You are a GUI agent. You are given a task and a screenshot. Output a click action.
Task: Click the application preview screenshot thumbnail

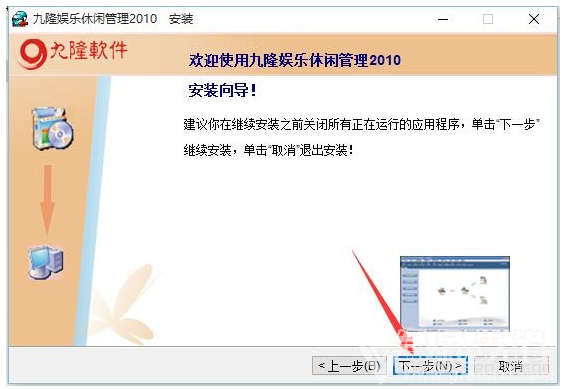coord(455,294)
